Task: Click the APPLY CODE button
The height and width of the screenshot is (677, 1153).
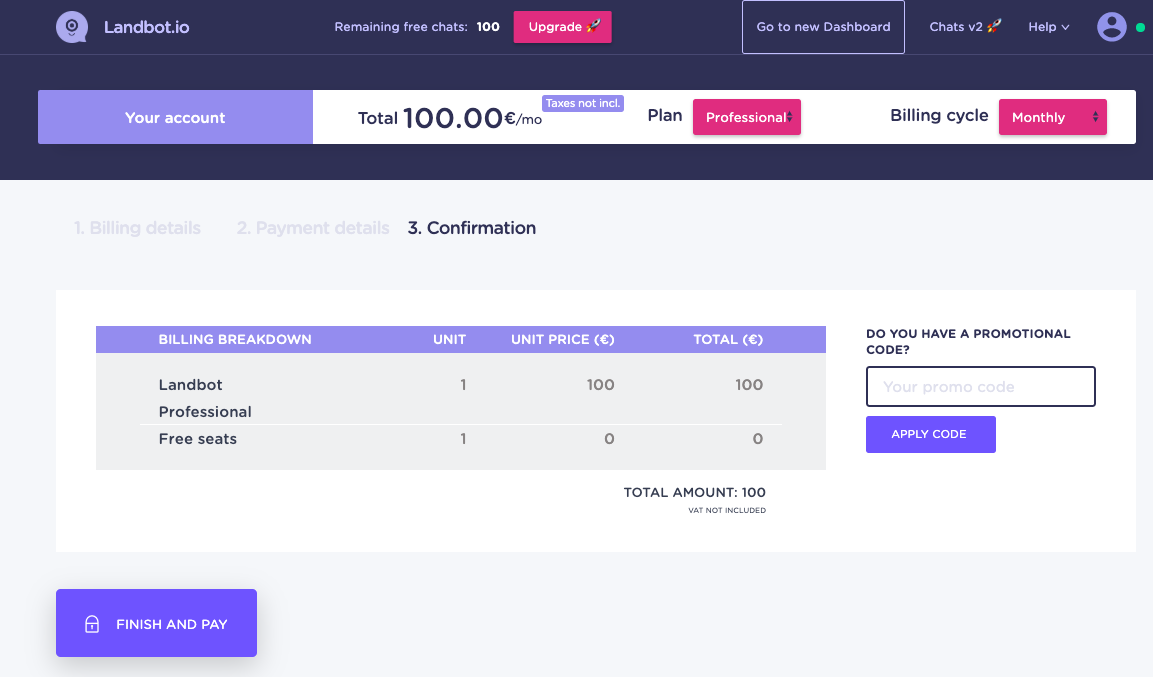Action: 930,434
